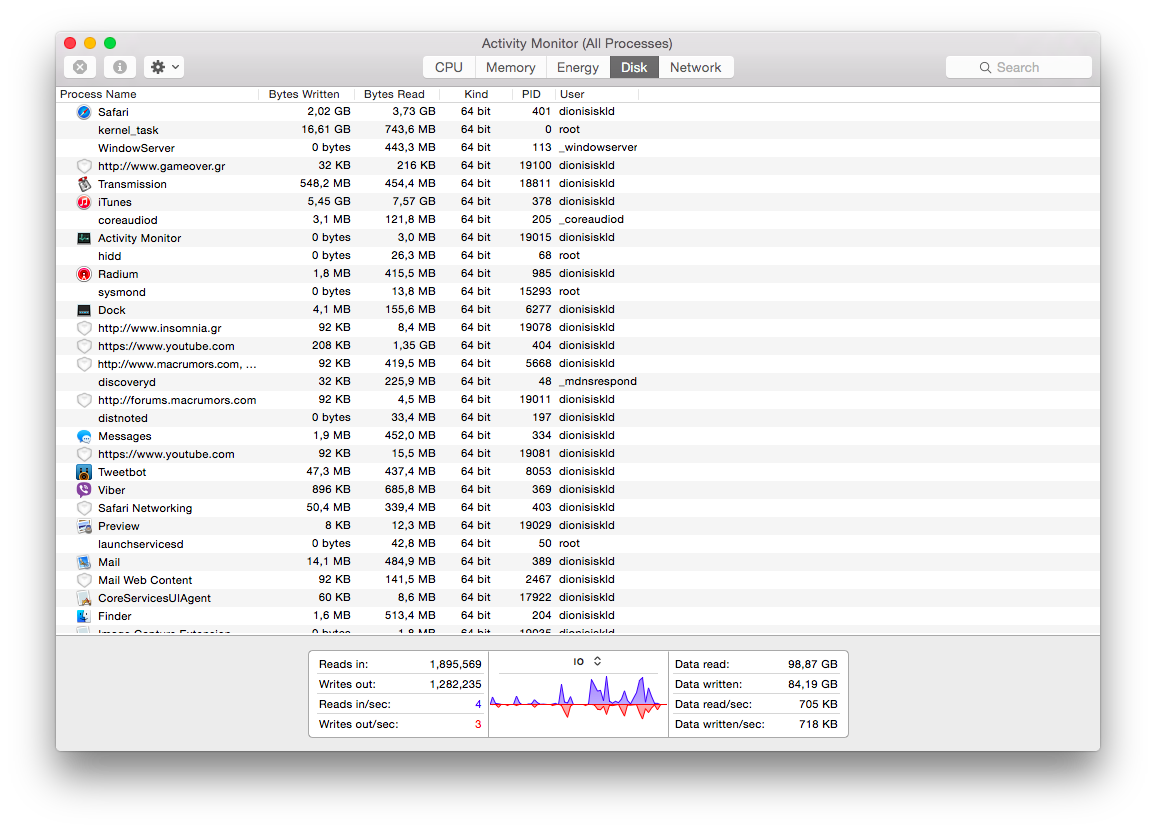The image size is (1156, 831).
Task: Select the WindowServer process row
Action: [x=578, y=147]
